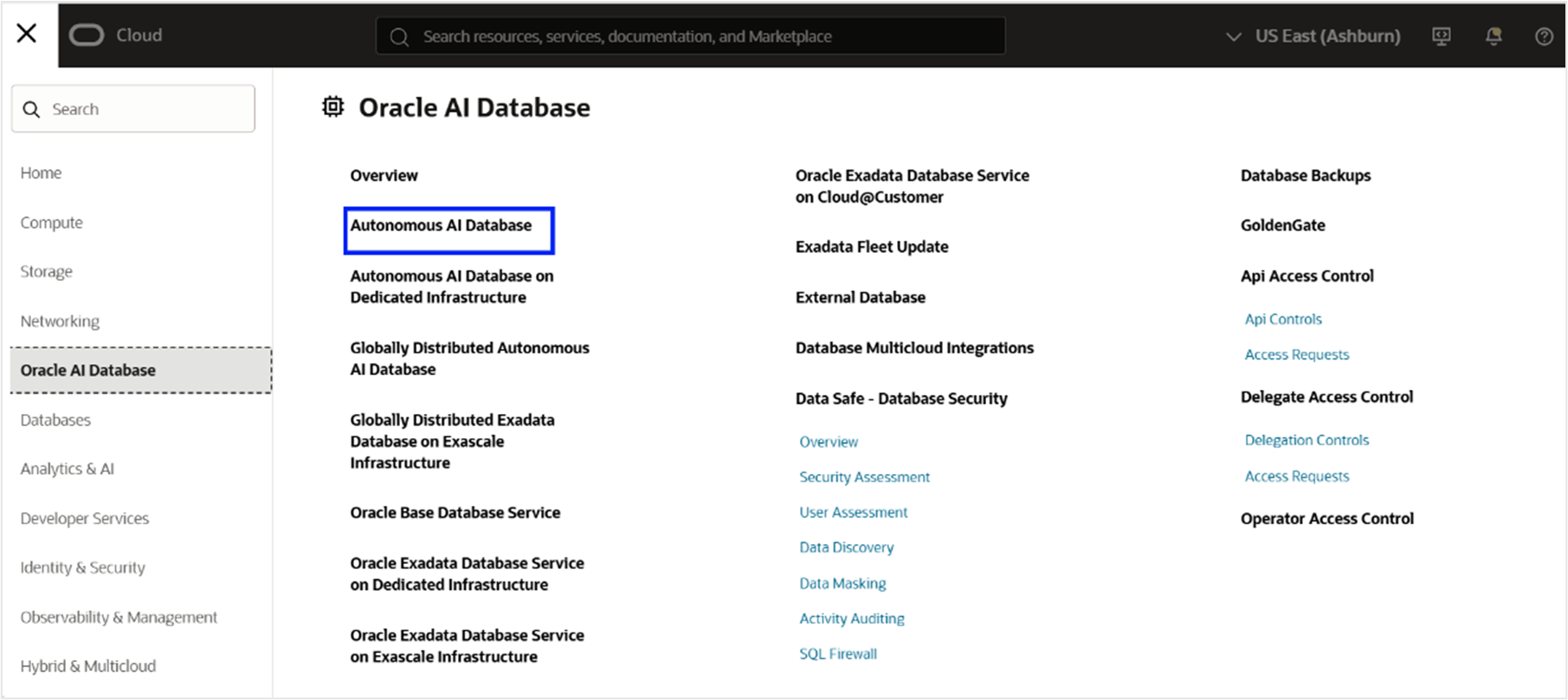Image resolution: width=1568 pixels, height=700 pixels.
Task: Select Observability & Management in the sidebar
Action: [x=119, y=617]
